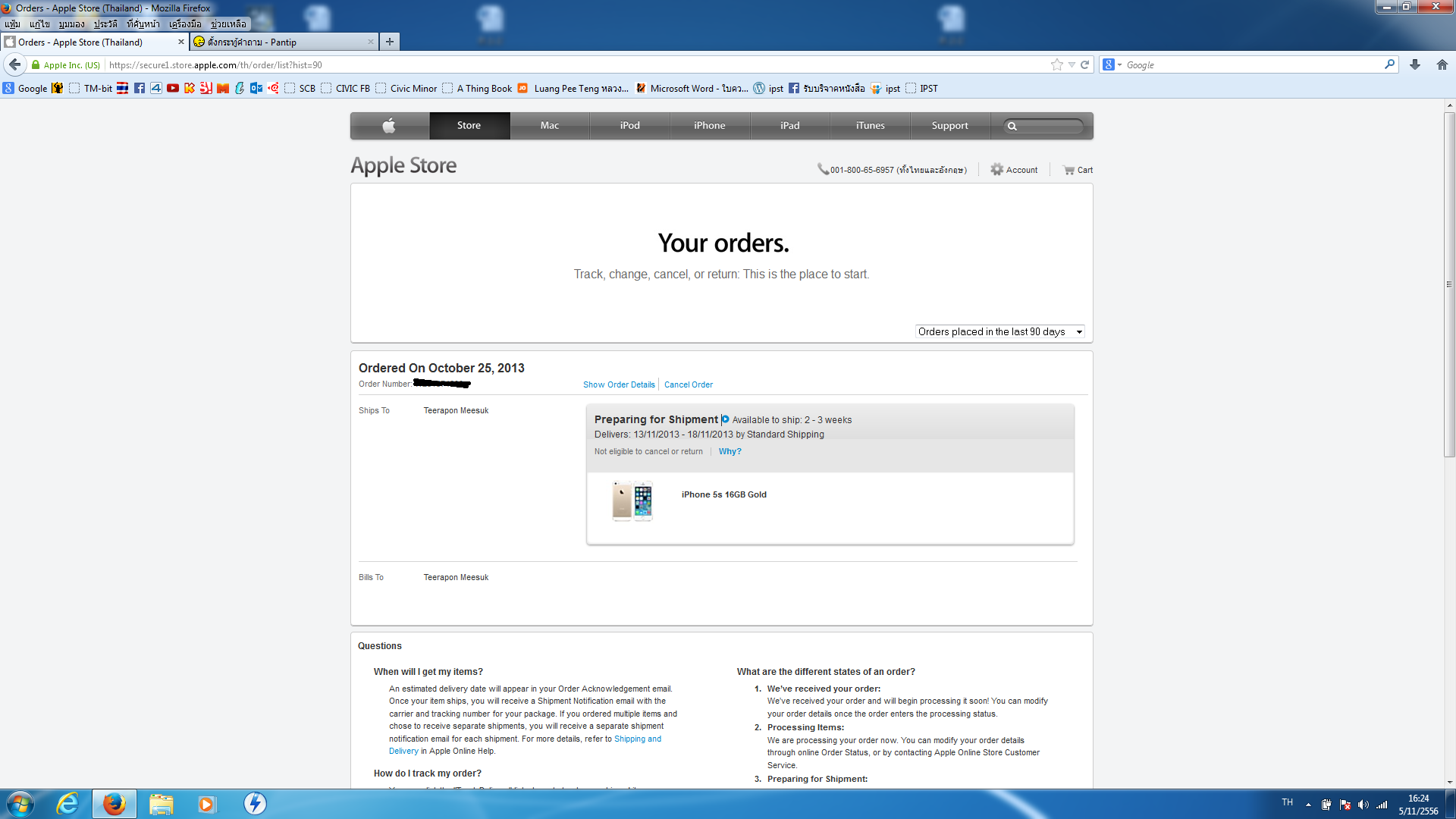1456x819 pixels.
Task: Open the orange K bookmark icon
Action: (x=190, y=89)
